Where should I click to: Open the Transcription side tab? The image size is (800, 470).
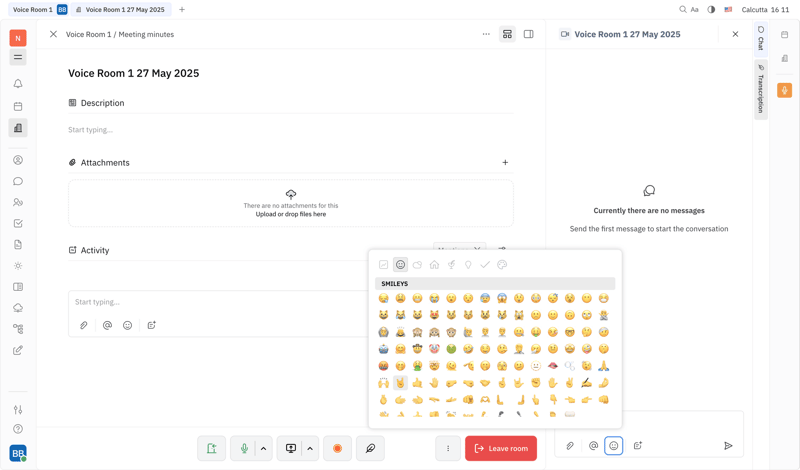pos(761,89)
